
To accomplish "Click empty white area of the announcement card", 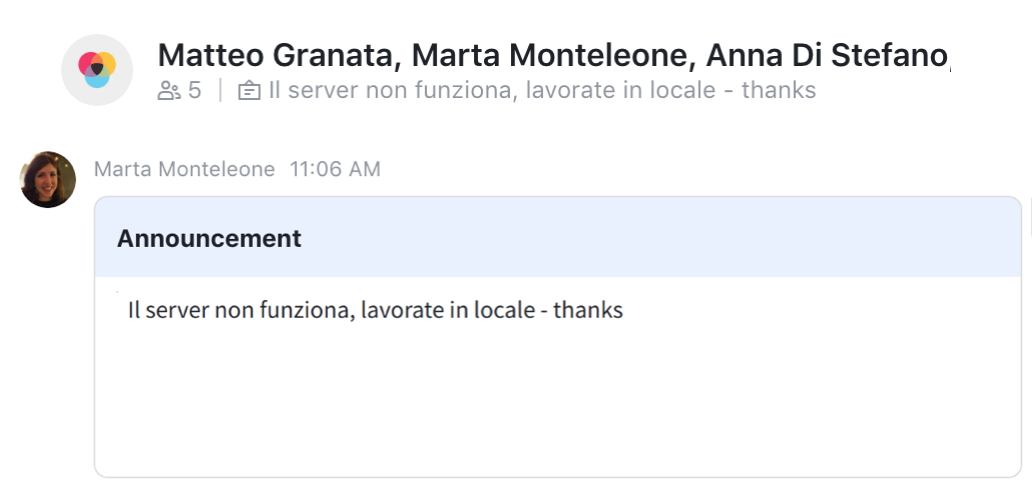I will pos(558,401).
